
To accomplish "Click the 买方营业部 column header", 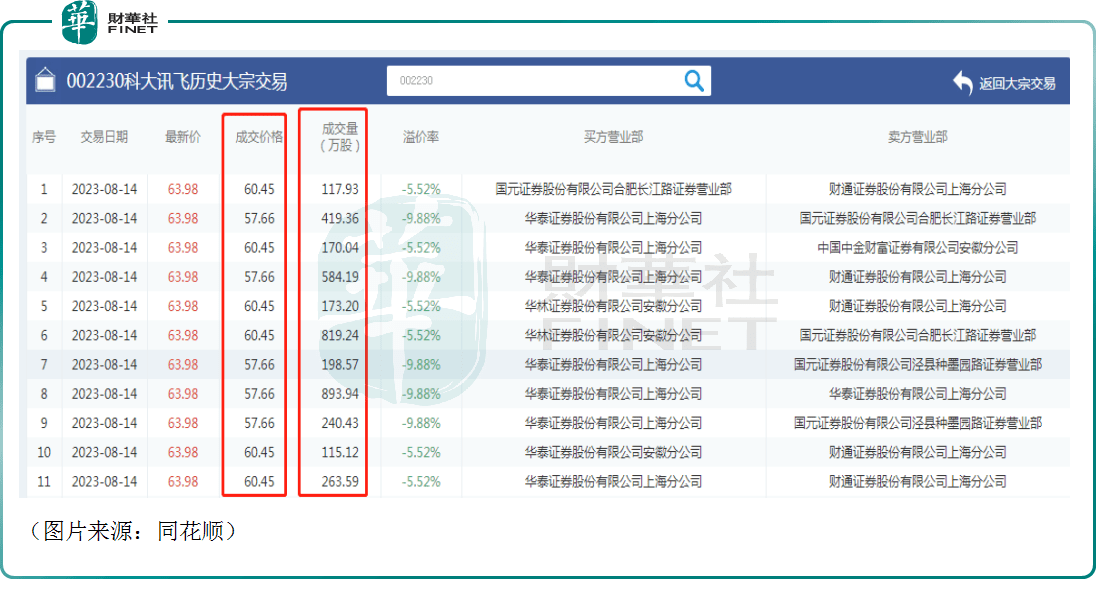I will click(613, 137).
